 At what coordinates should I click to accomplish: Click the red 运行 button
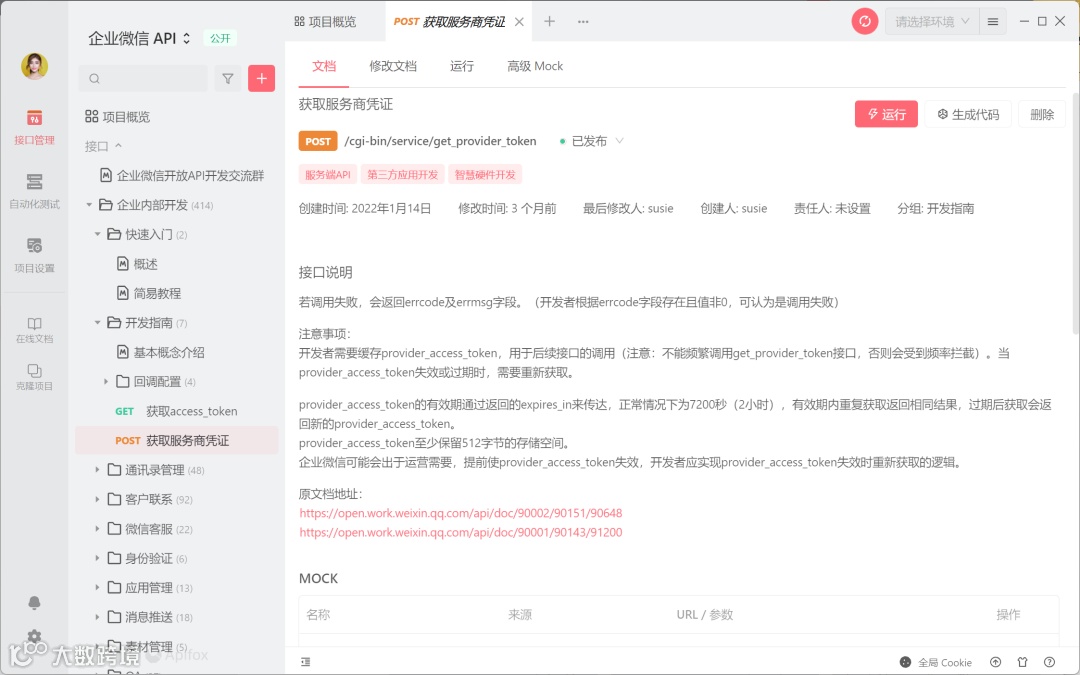tap(886, 114)
